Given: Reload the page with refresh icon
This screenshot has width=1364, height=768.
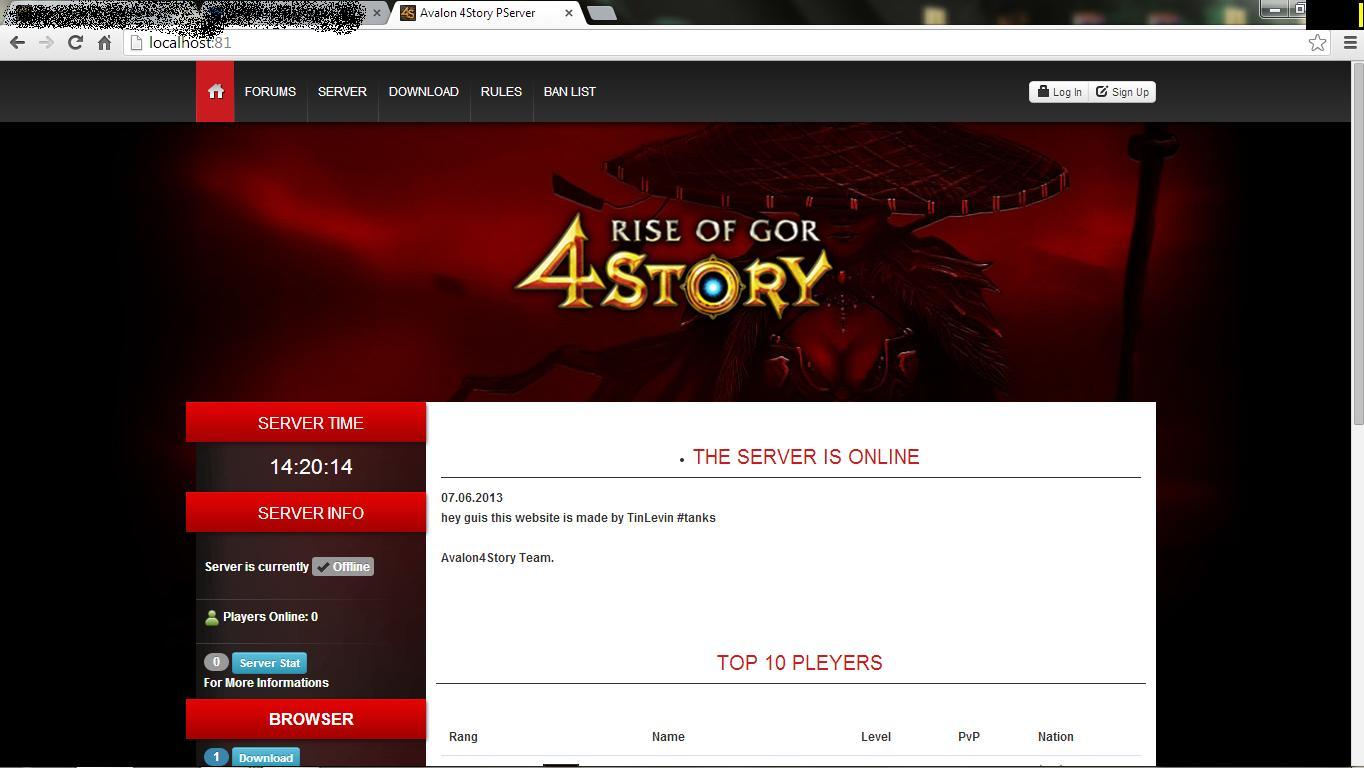Looking at the screenshot, I should coord(75,42).
